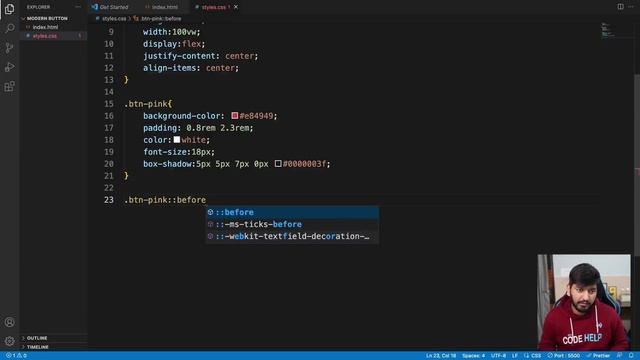Image resolution: width=640 pixels, height=360 pixels.
Task: Select the ::-ms-ticks-before suggestion
Action: [292, 224]
